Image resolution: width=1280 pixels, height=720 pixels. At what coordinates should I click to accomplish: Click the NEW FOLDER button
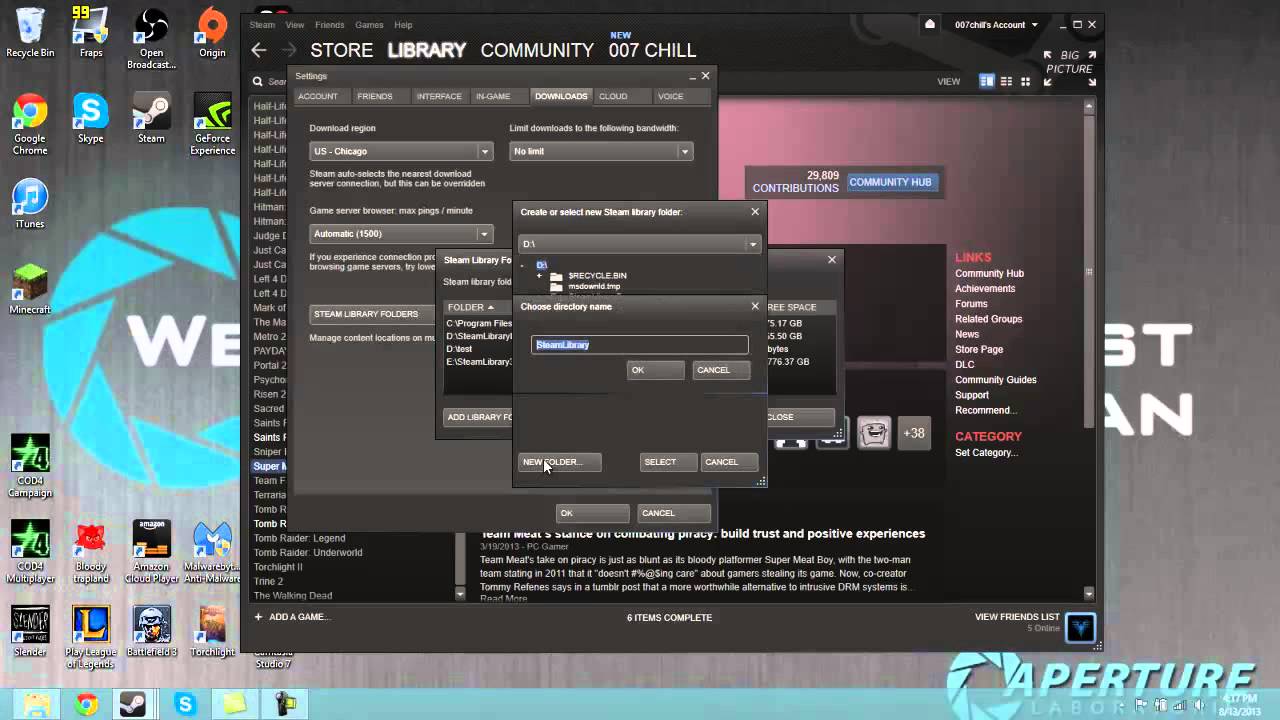pyautogui.click(x=559, y=462)
